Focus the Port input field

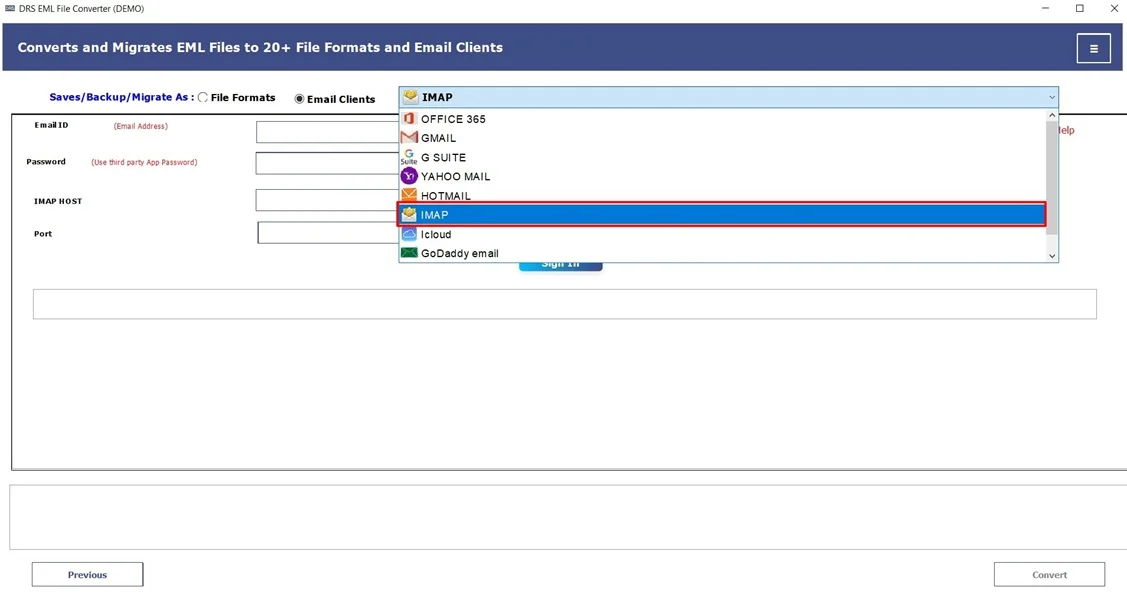tap(328, 232)
